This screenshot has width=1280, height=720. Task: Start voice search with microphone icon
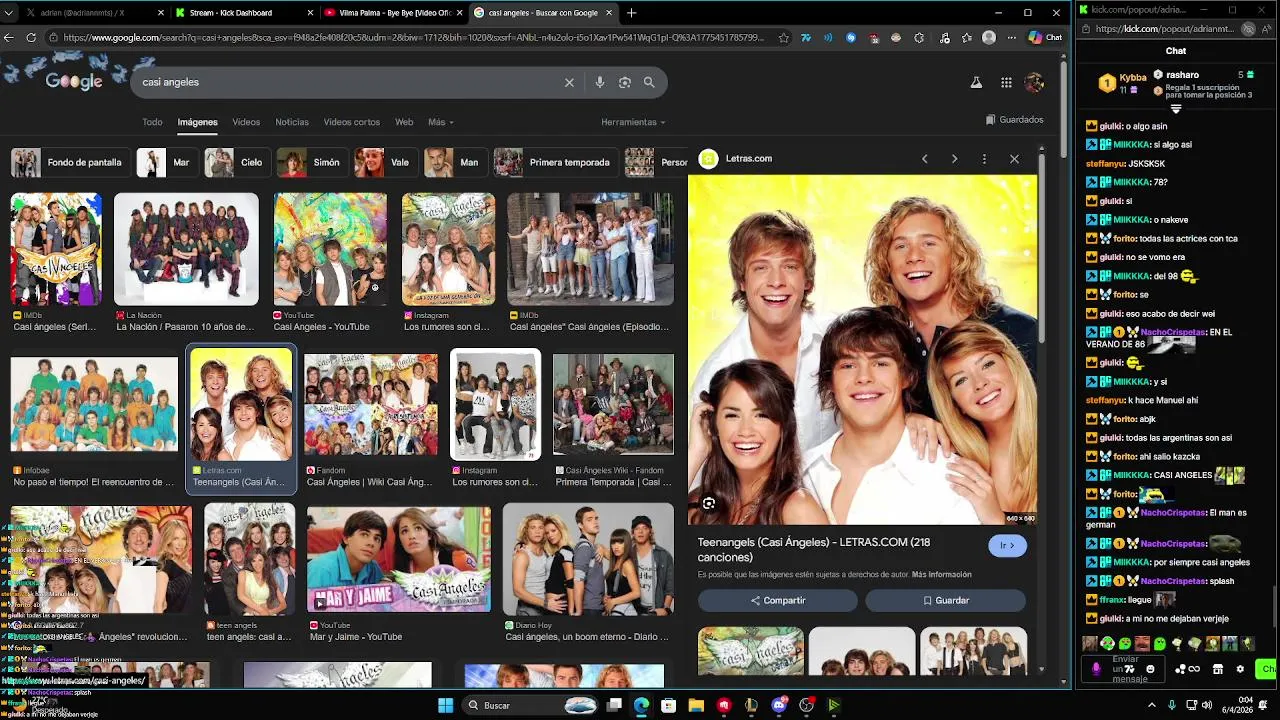600,82
